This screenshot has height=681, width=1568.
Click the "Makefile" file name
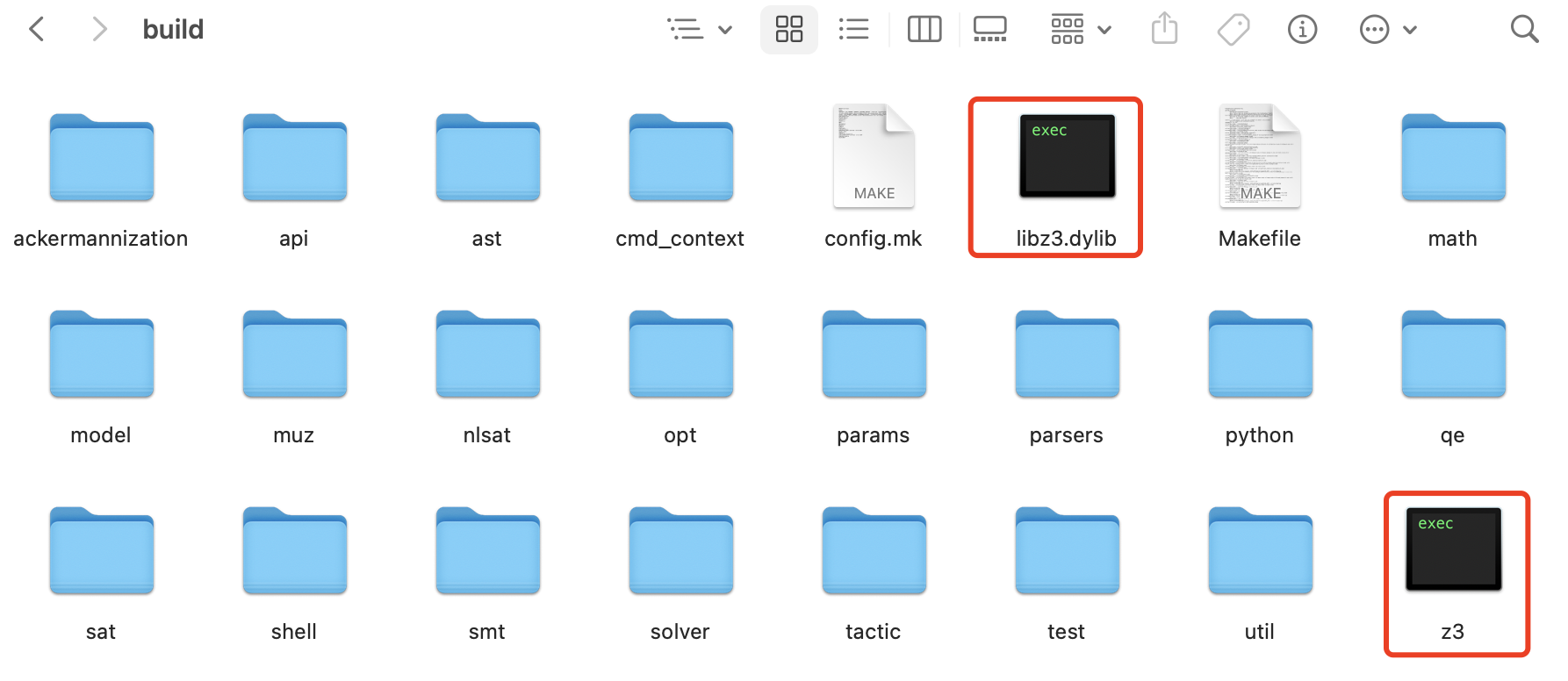(x=1260, y=239)
